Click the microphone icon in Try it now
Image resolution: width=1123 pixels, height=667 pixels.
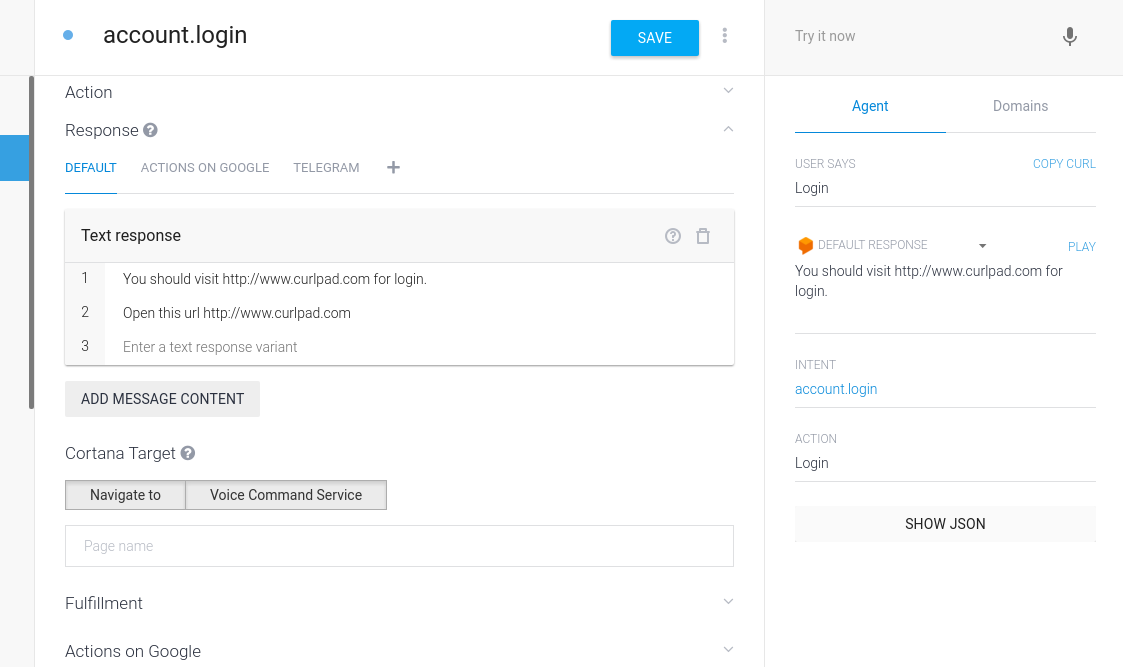pyautogui.click(x=1069, y=37)
